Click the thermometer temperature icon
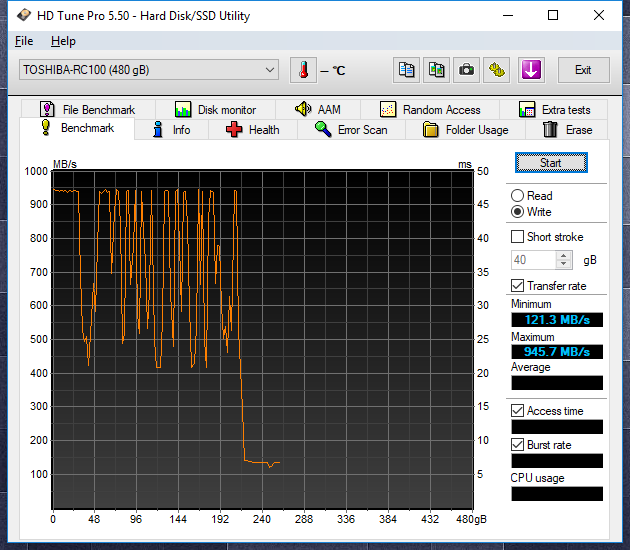Image resolution: width=630 pixels, height=550 pixels. 303,70
